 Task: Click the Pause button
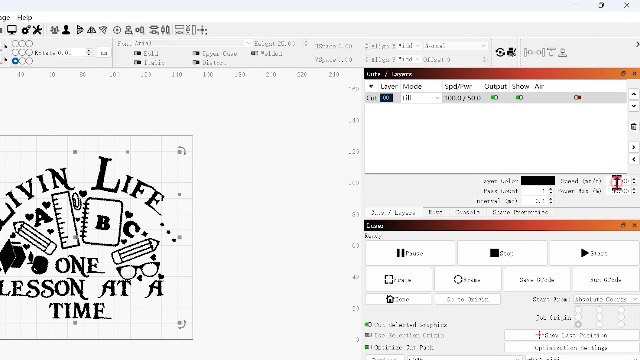point(410,253)
